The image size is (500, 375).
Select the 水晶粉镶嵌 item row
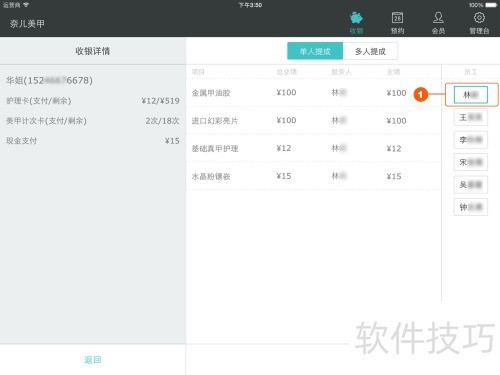click(313, 176)
